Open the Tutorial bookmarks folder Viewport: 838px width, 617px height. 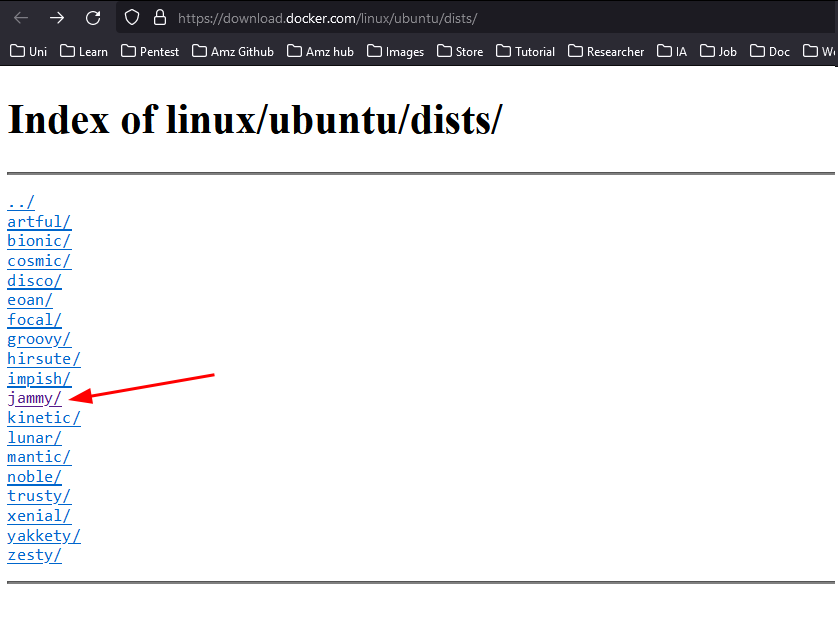pos(526,51)
